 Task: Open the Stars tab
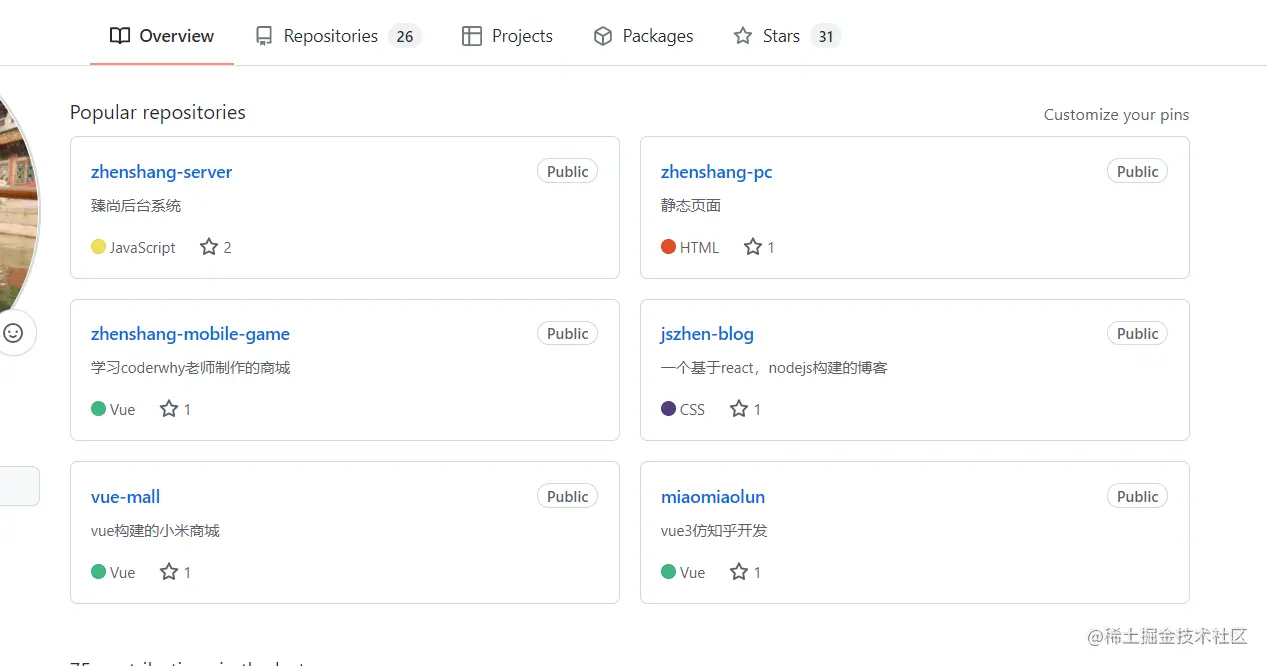tap(787, 36)
